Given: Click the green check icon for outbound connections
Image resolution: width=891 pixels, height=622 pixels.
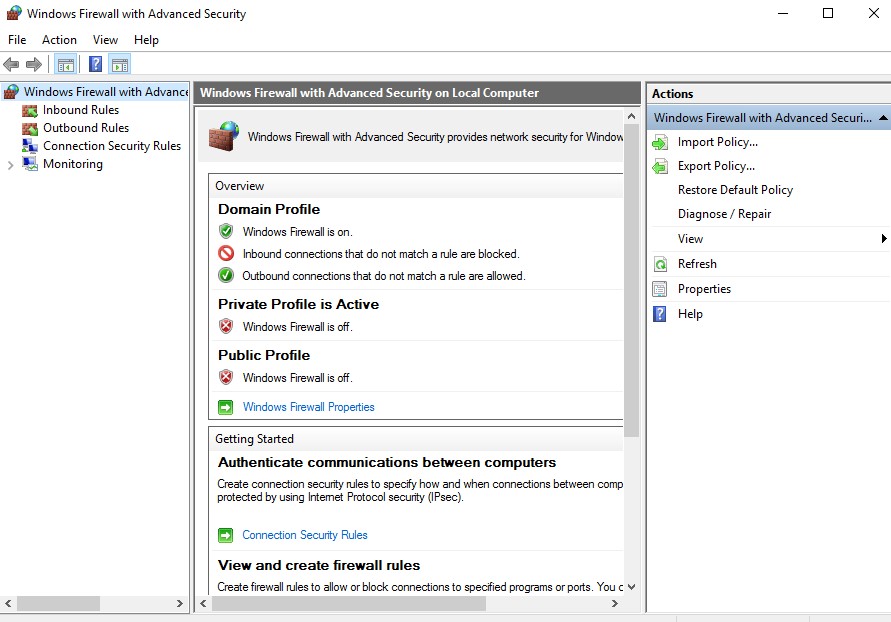Looking at the screenshot, I should click(x=226, y=275).
